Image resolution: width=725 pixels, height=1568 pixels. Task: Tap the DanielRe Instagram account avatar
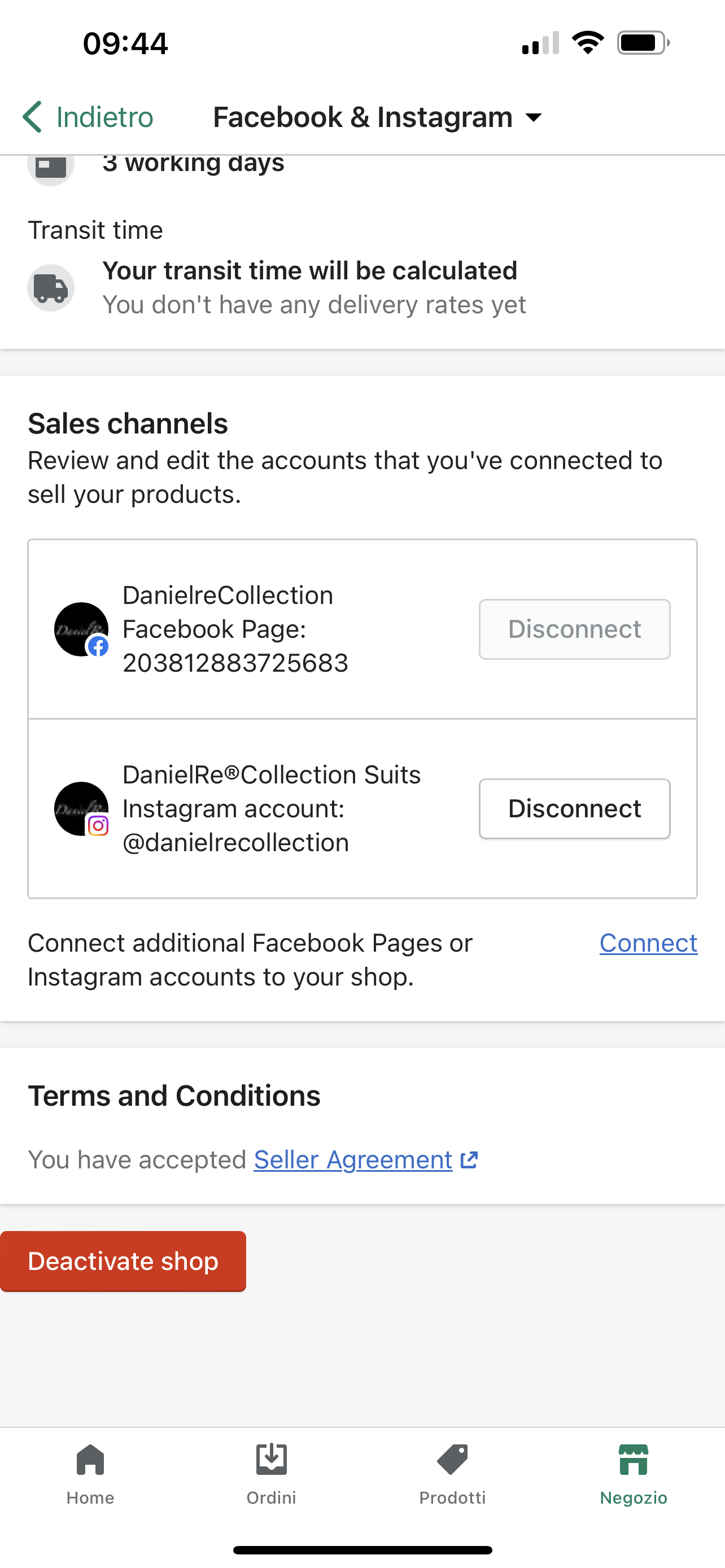click(81, 809)
